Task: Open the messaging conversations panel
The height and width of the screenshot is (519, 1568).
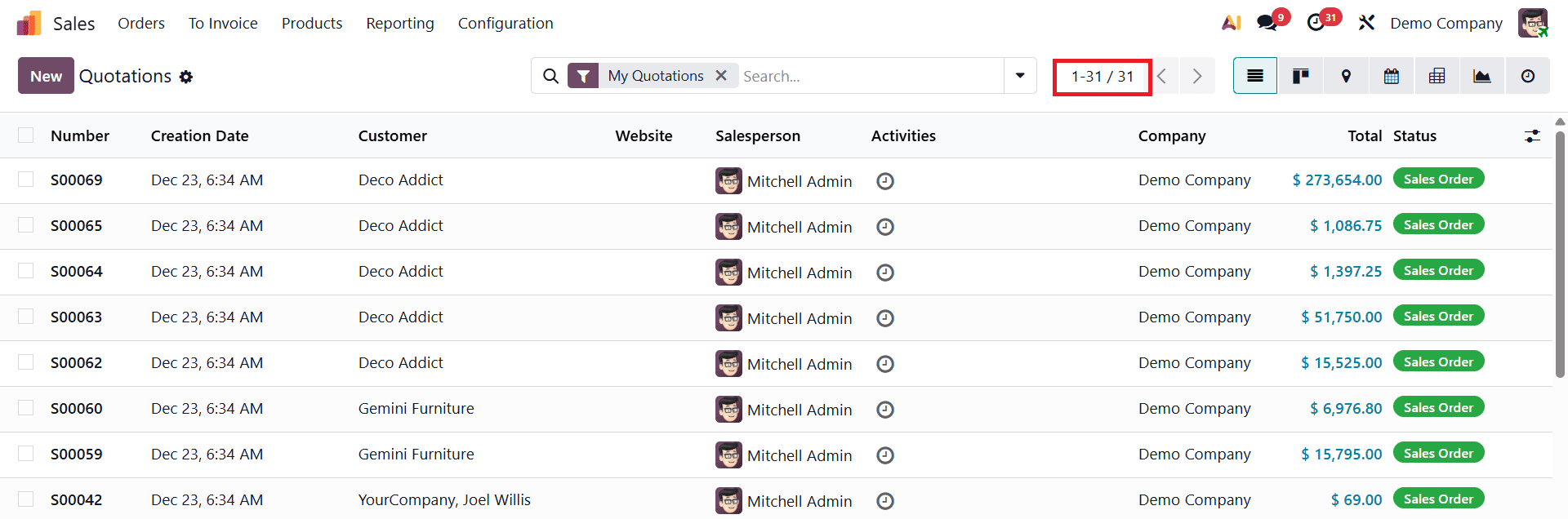Action: tap(1267, 23)
